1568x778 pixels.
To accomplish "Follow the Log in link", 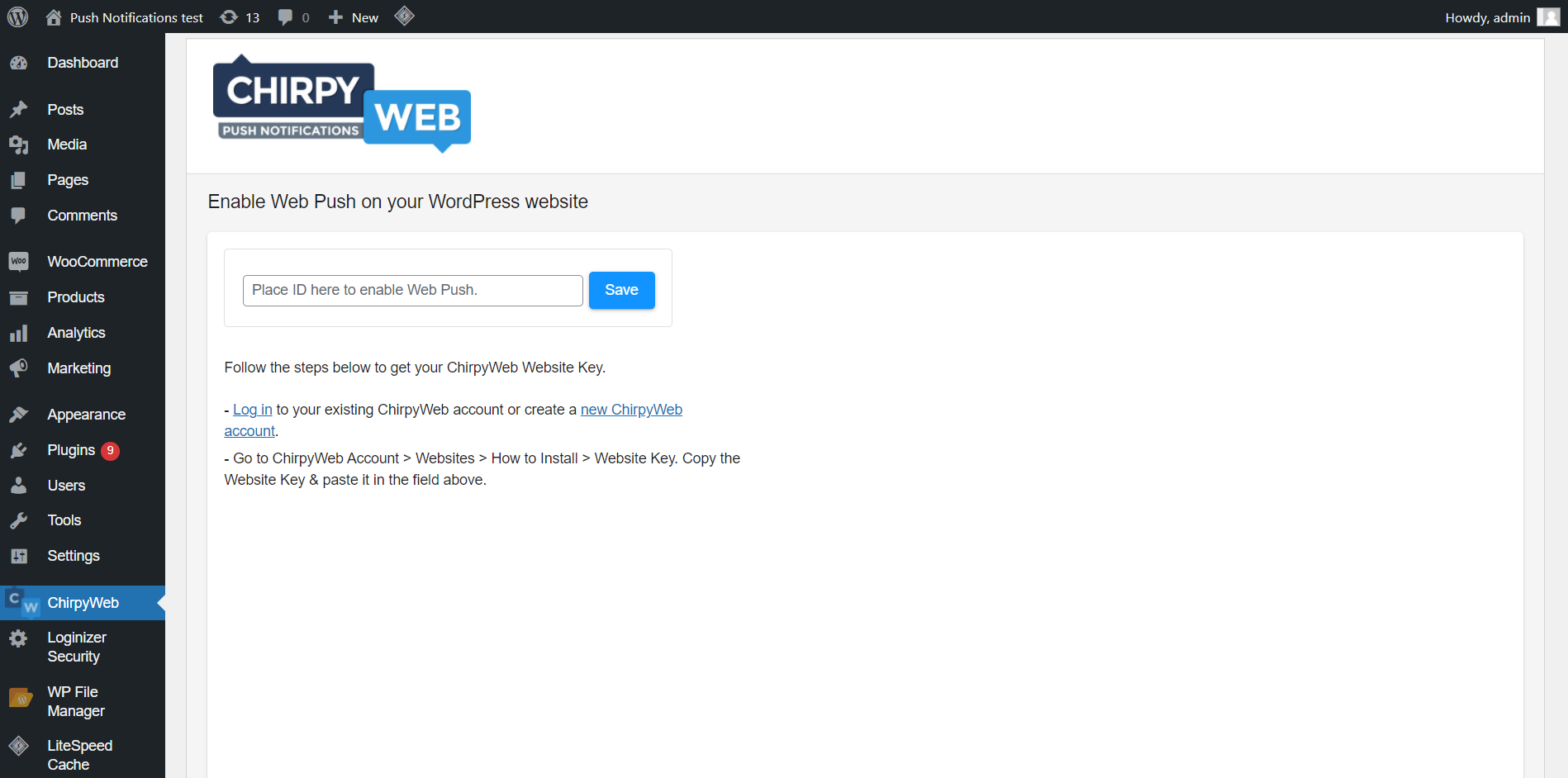I will (253, 410).
